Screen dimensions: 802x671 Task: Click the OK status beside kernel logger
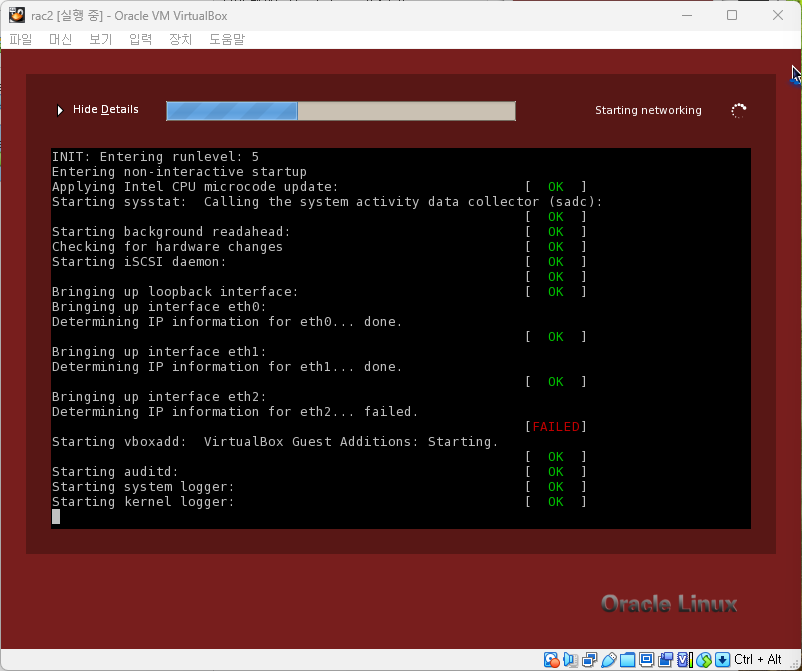[x=555, y=502]
